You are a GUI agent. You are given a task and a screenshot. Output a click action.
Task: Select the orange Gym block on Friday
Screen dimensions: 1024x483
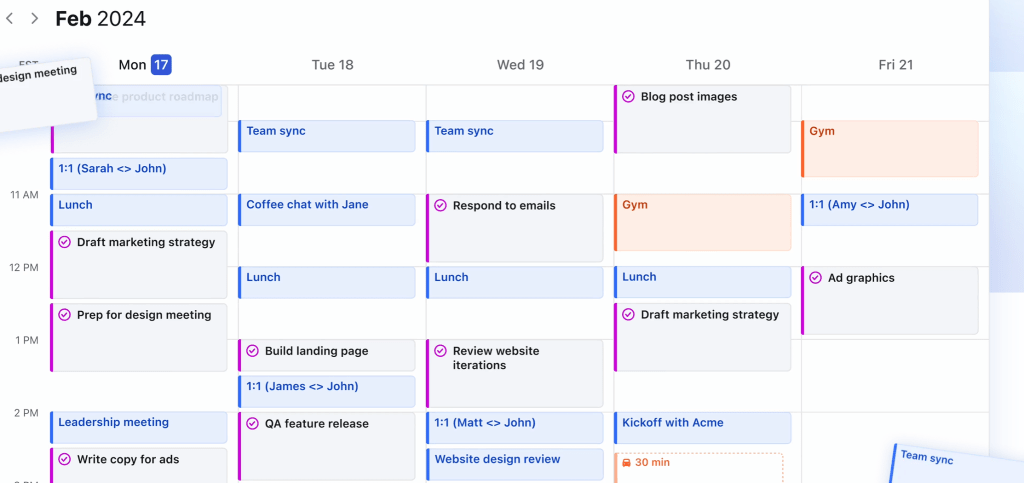point(889,148)
